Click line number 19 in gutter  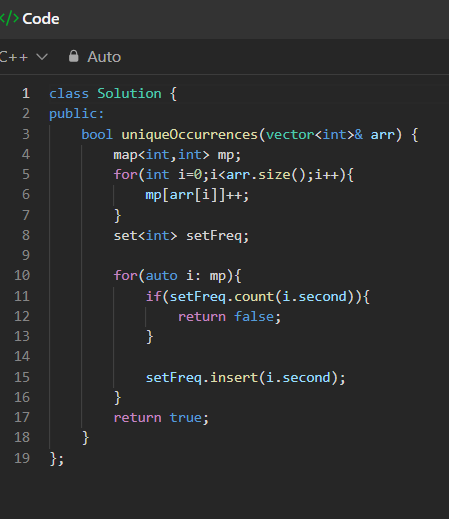pyautogui.click(x=22, y=458)
